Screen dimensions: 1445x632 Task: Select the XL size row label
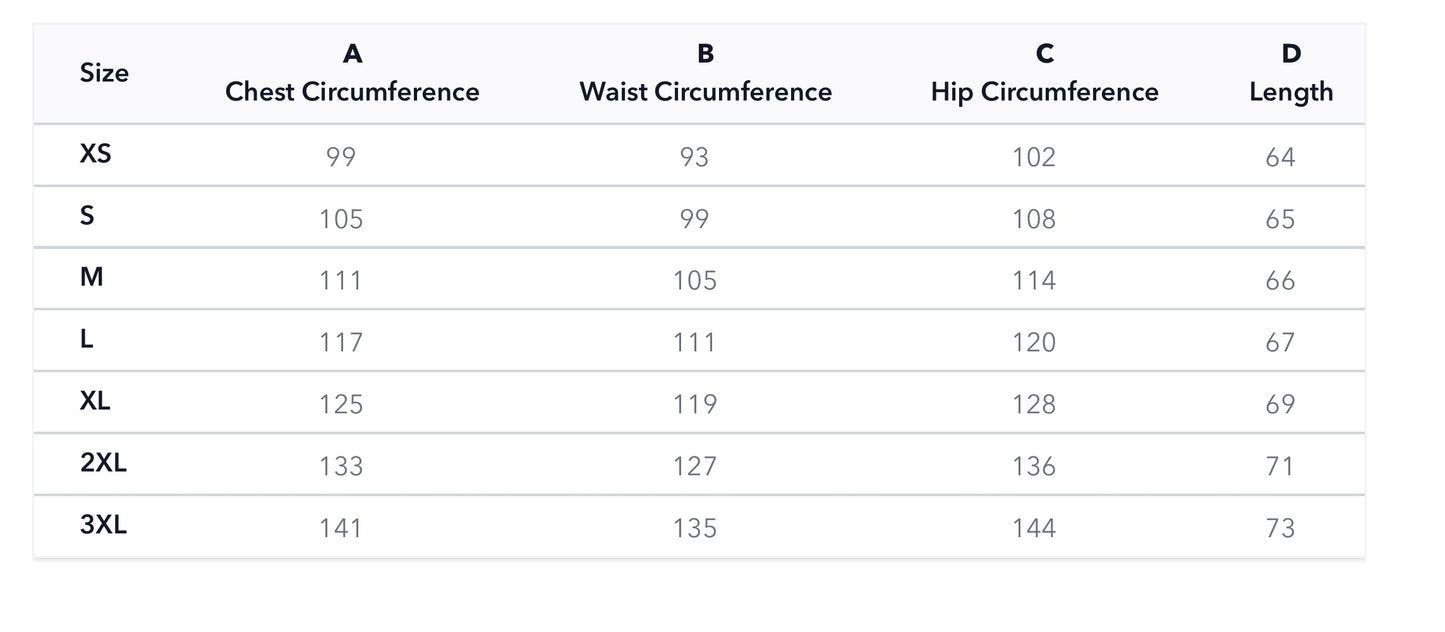(96, 401)
